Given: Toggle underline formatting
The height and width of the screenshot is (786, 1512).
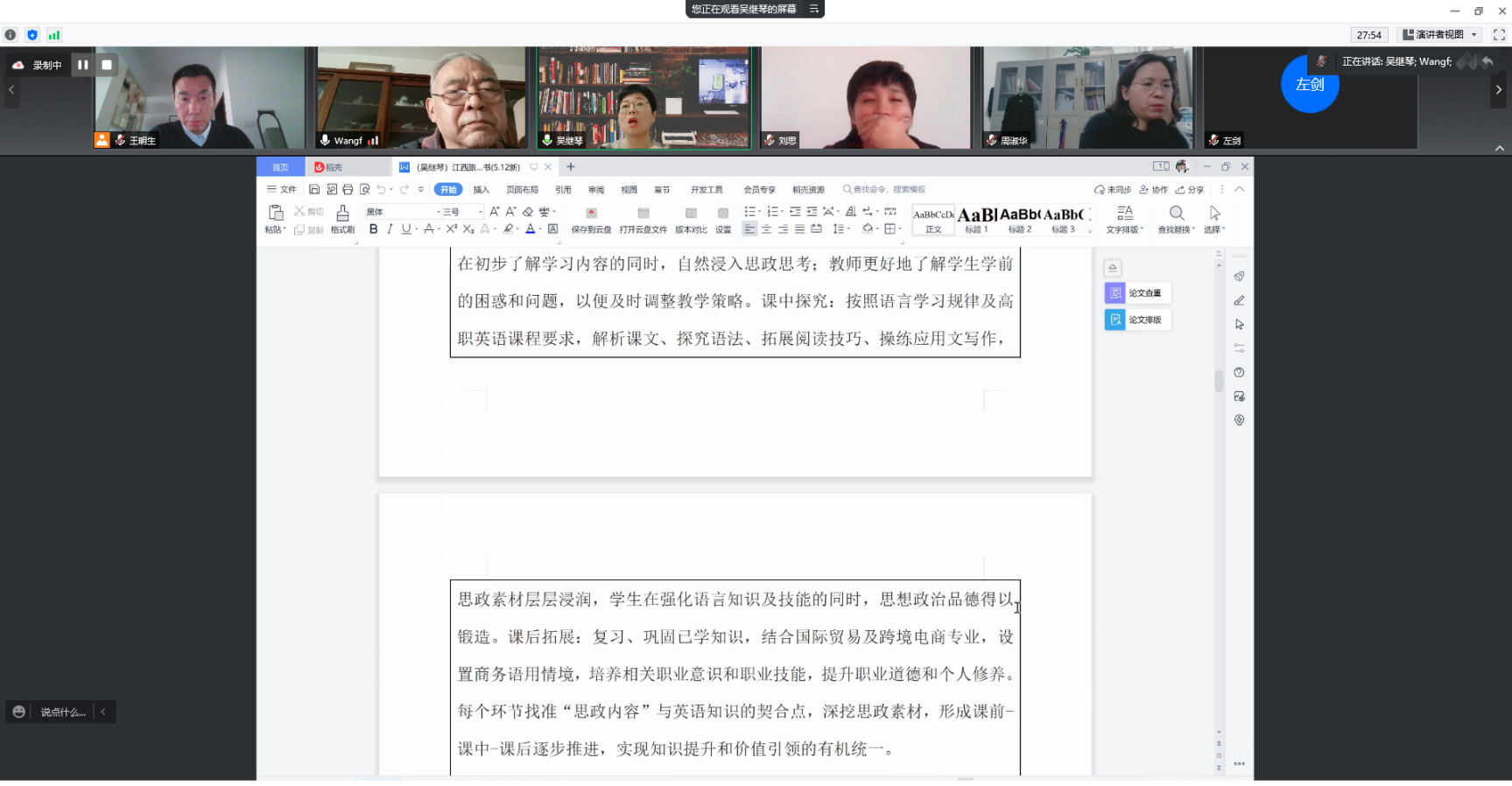Looking at the screenshot, I should [x=405, y=229].
